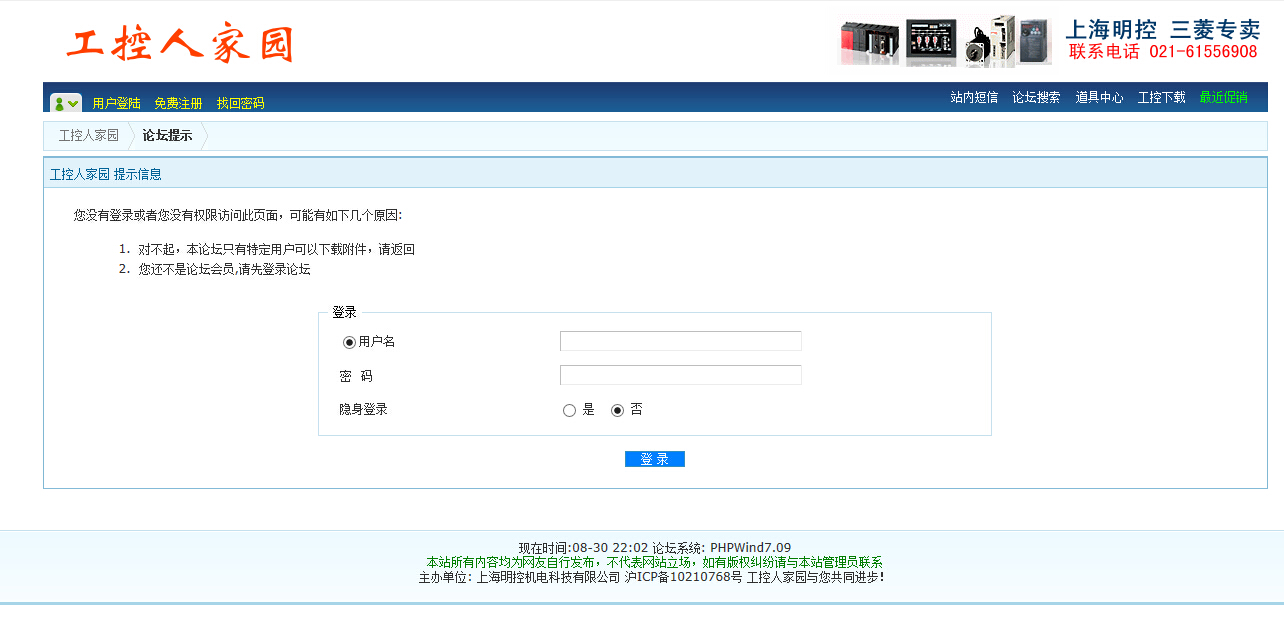Open 论坛搜索 in the navigation bar
The height and width of the screenshot is (633, 1284).
click(1036, 98)
